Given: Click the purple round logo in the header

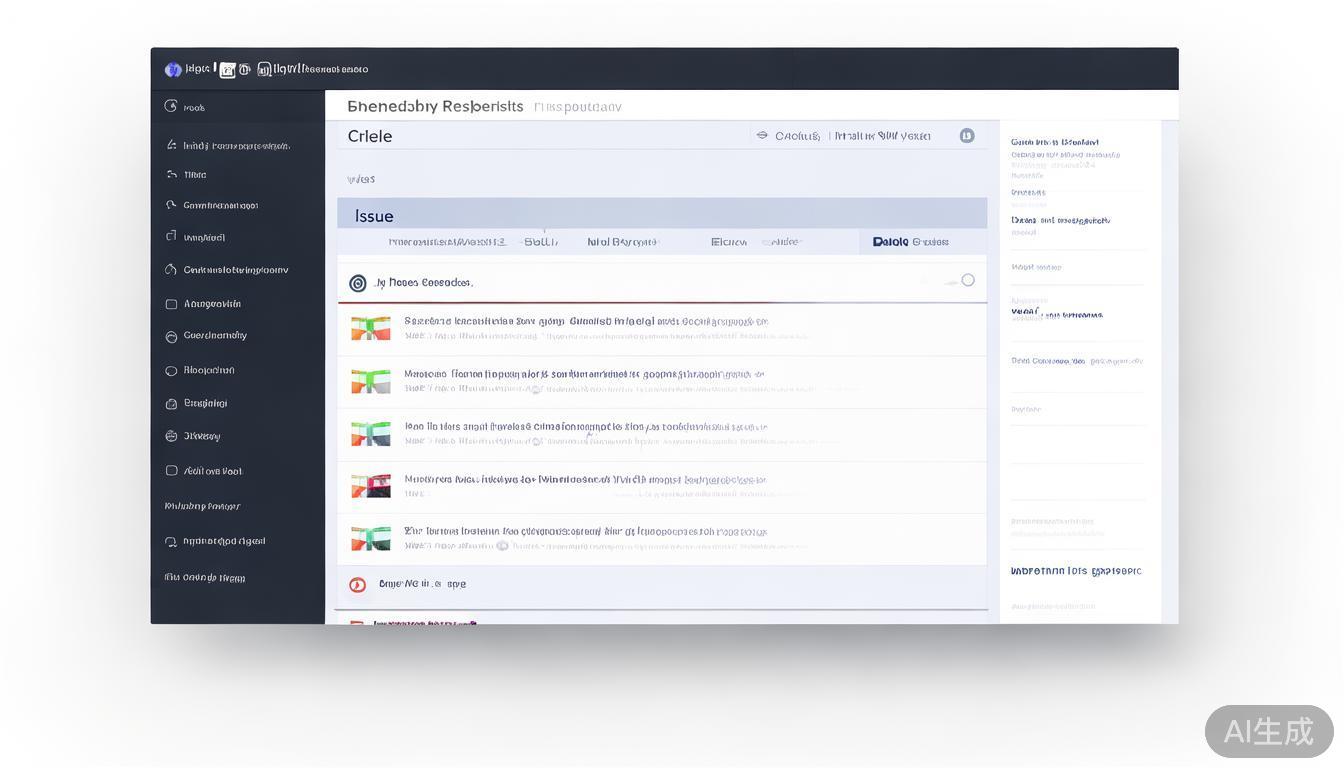Looking at the screenshot, I should (173, 69).
